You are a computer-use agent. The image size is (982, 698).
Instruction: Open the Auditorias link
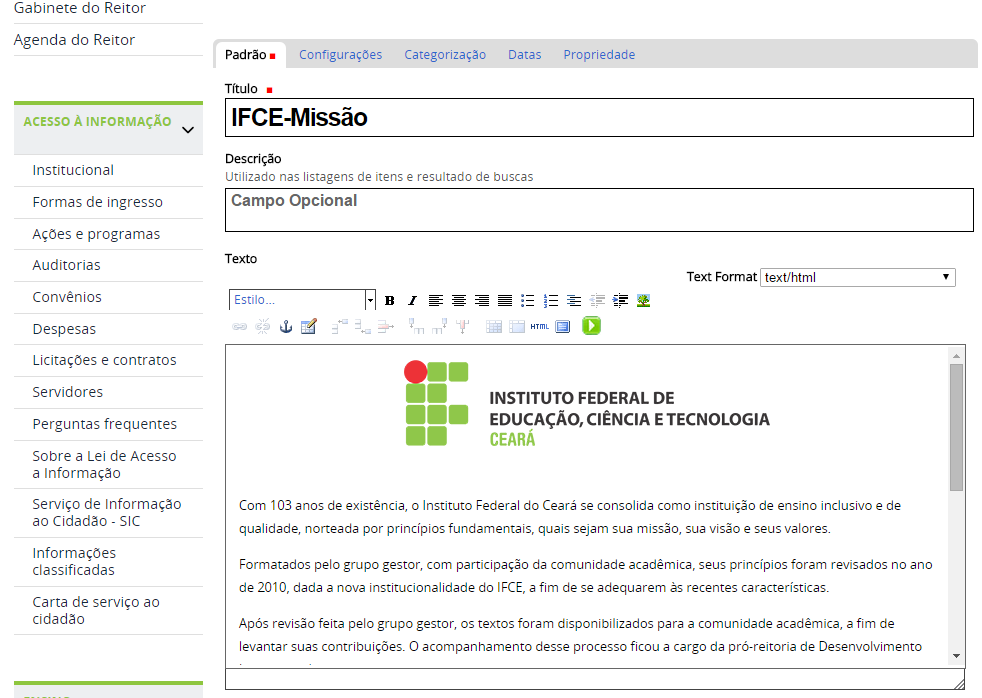tap(66, 265)
